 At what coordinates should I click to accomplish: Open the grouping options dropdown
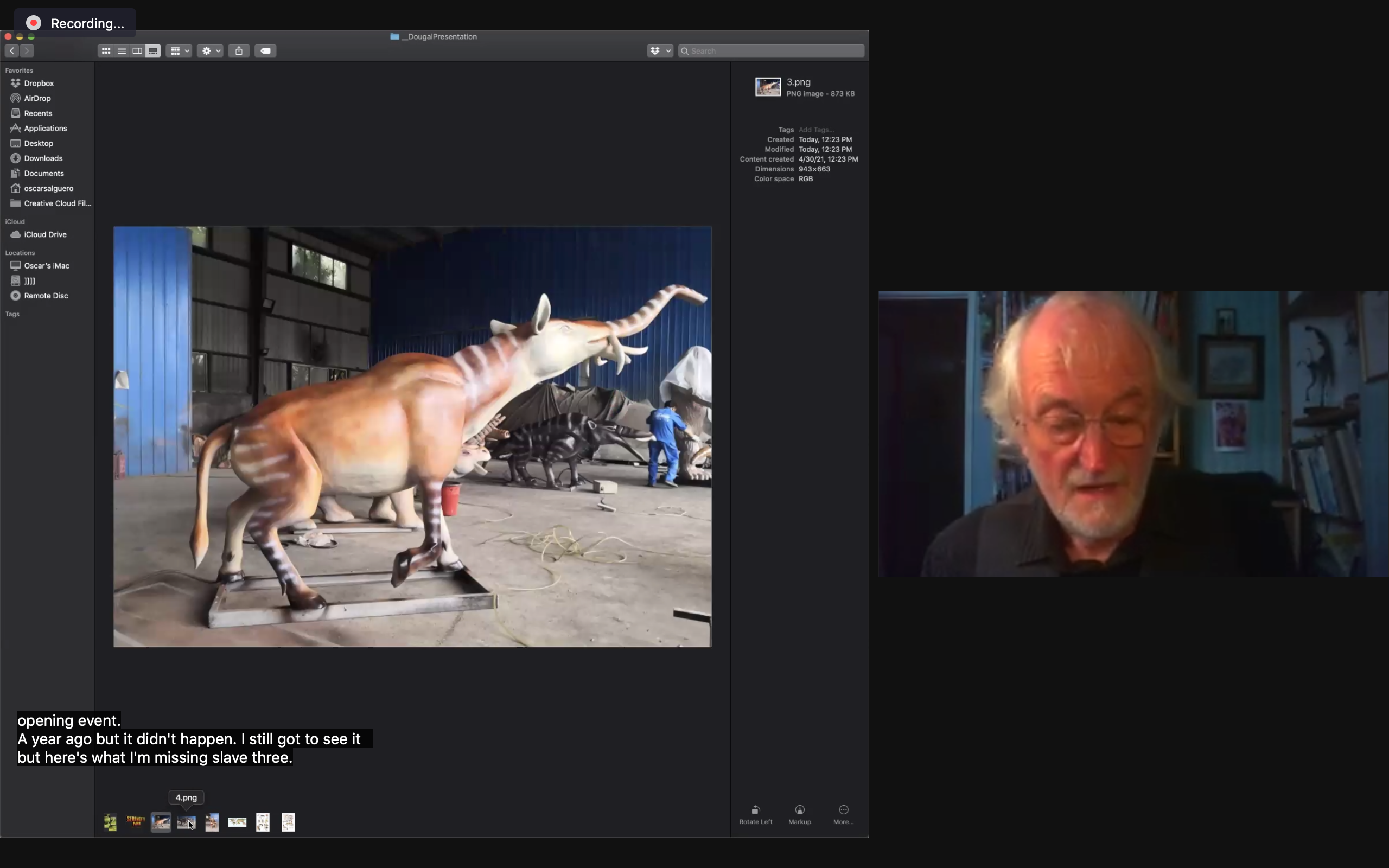(179, 50)
